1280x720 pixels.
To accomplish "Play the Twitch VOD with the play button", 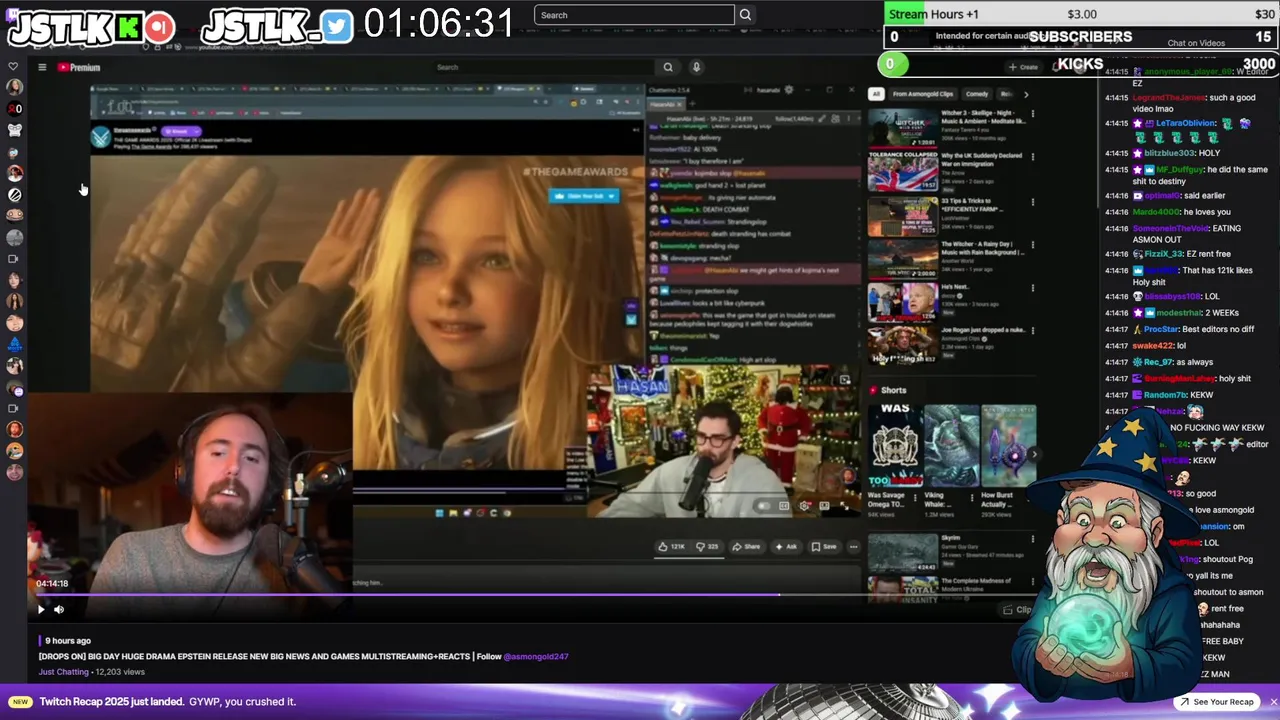I will (x=41, y=609).
